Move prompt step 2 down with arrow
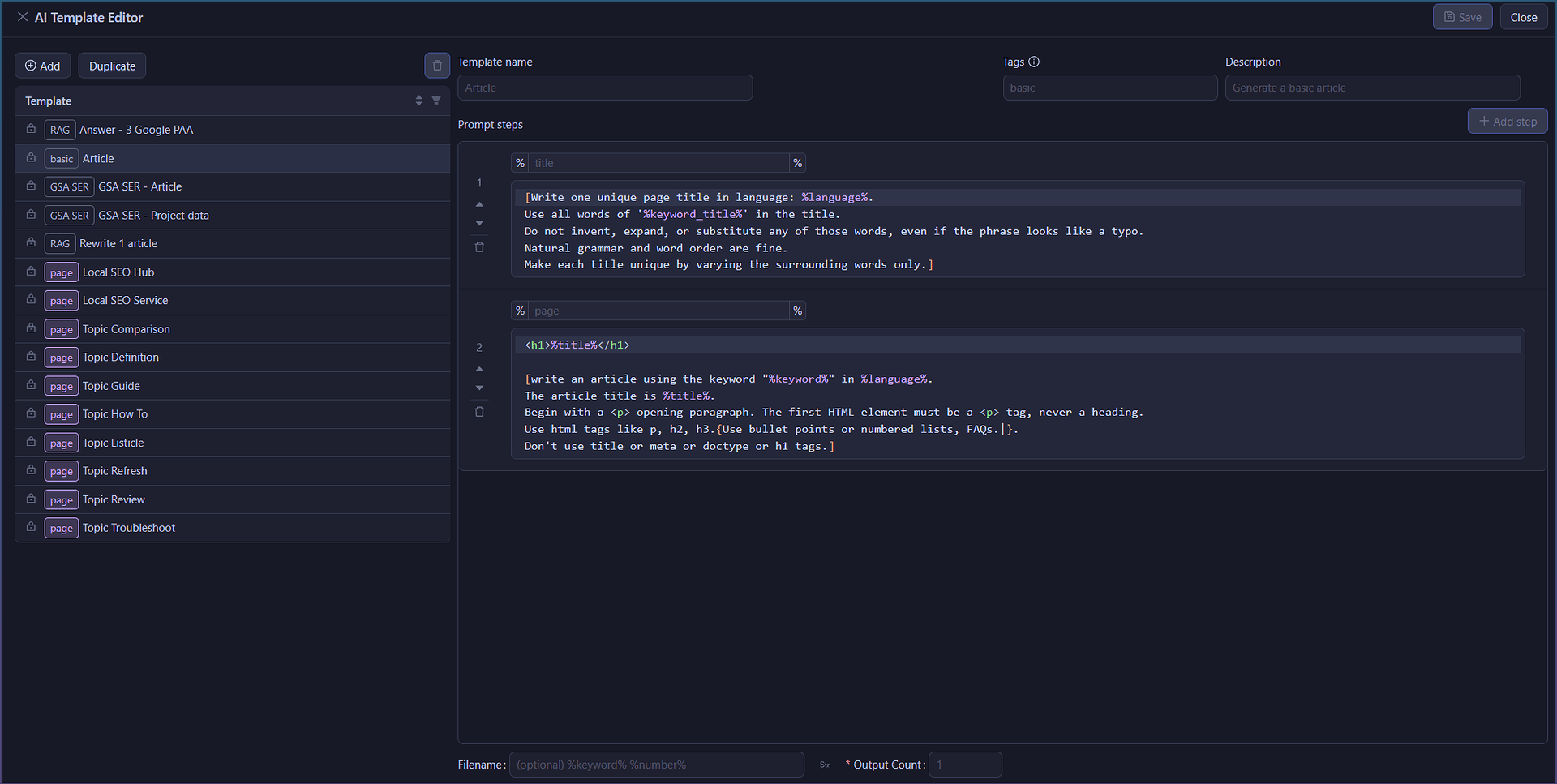This screenshot has height=784, width=1557. (479, 388)
